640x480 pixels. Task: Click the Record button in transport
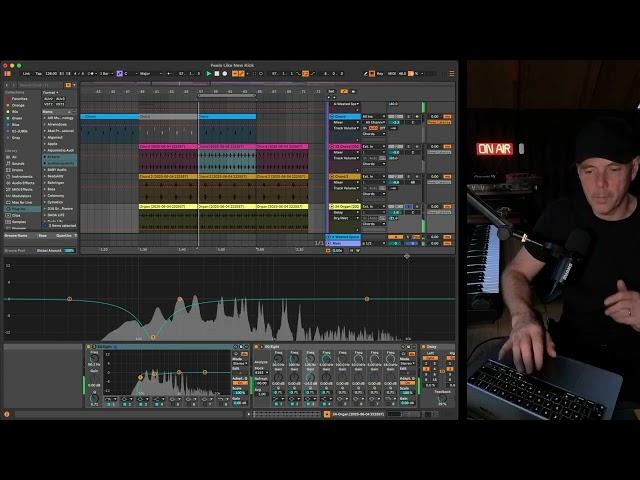pyautogui.click(x=224, y=73)
